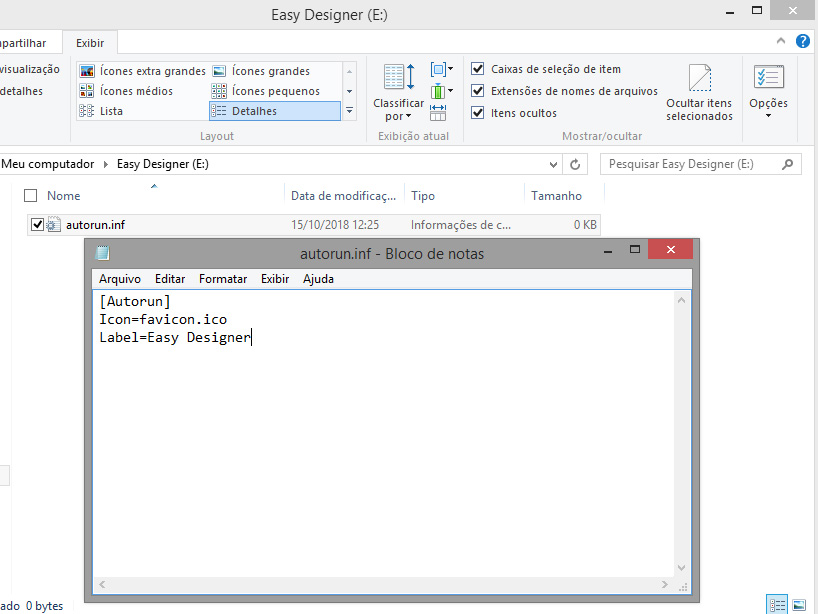
Task: Toggle Caixas de seleção de item checkbox
Action: [x=478, y=69]
